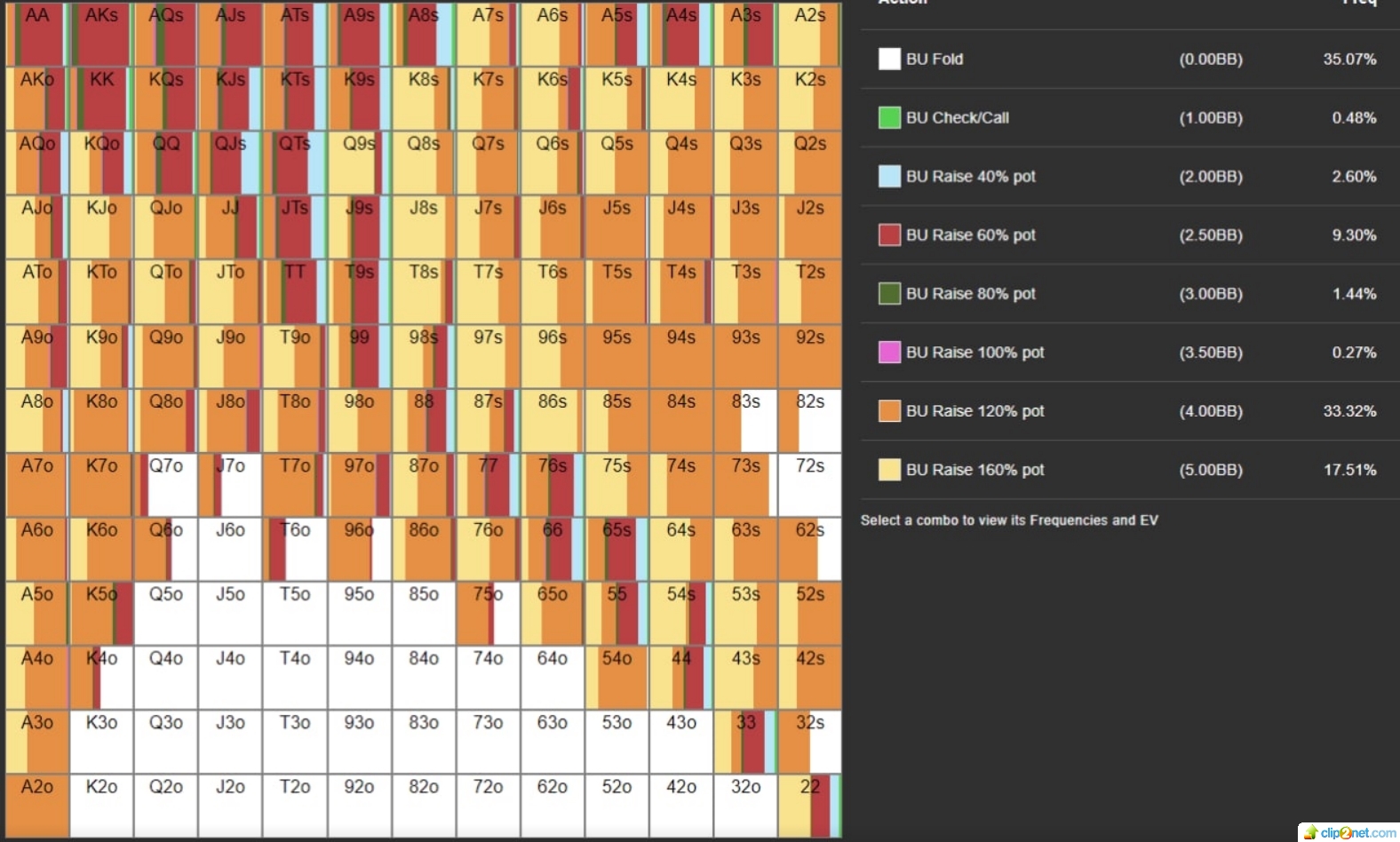The height and width of the screenshot is (842, 1400).
Task: Click the dark green Raise 80% pot swatch
Action: (889, 293)
